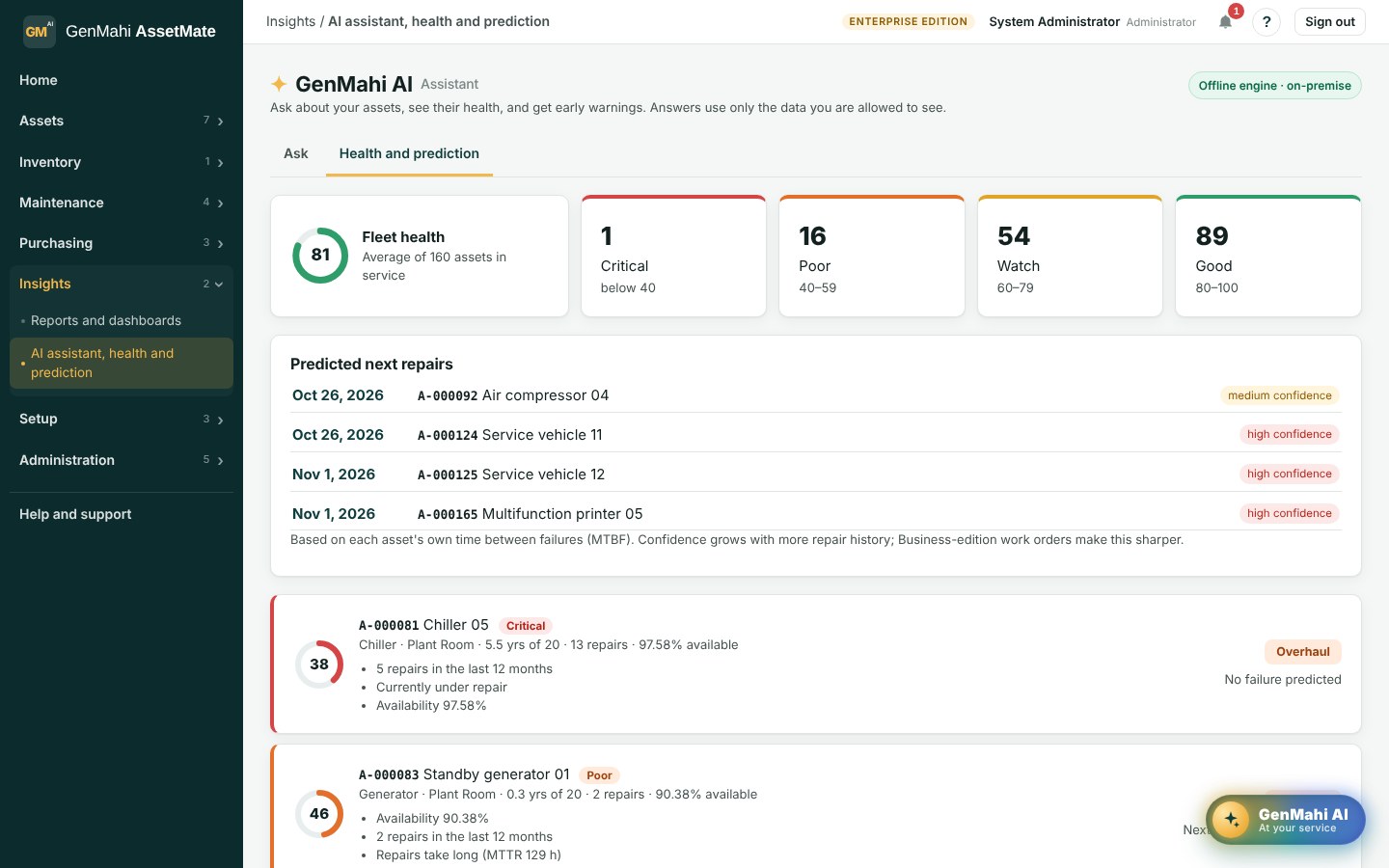Switch to the Ask tab
The image size is (1389, 868).
(296, 153)
